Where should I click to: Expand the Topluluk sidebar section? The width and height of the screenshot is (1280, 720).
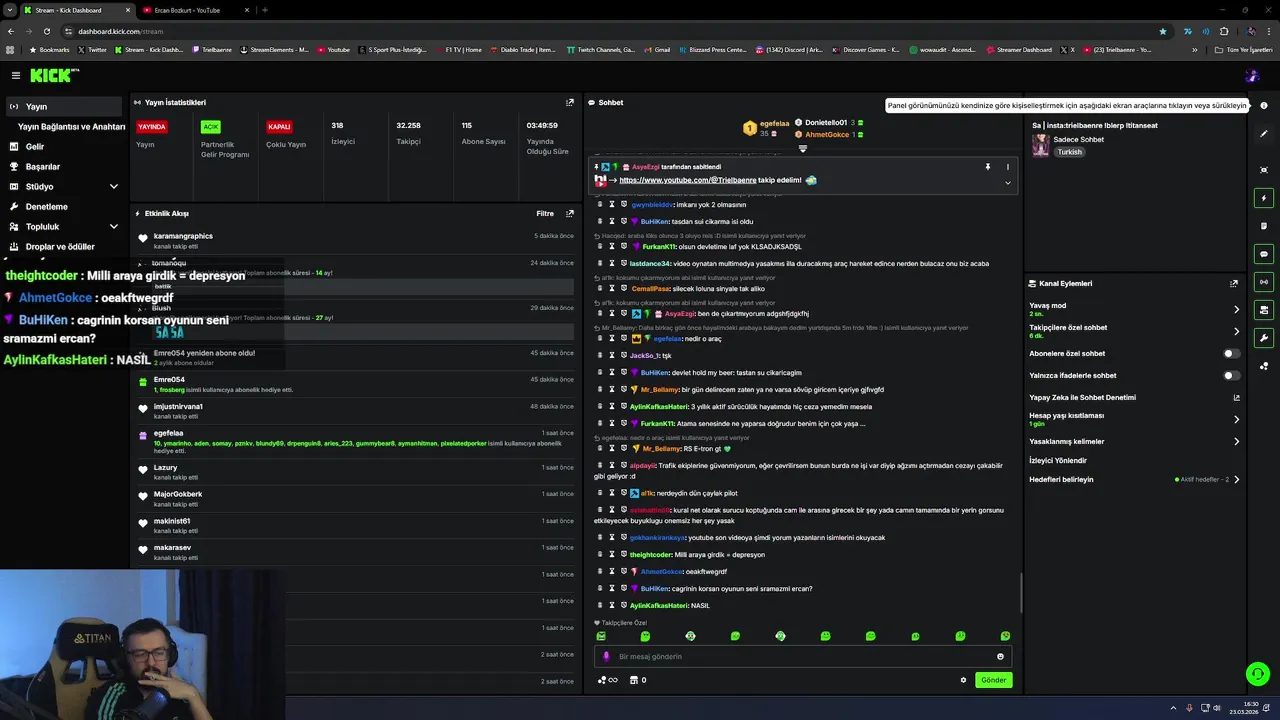coord(113,226)
